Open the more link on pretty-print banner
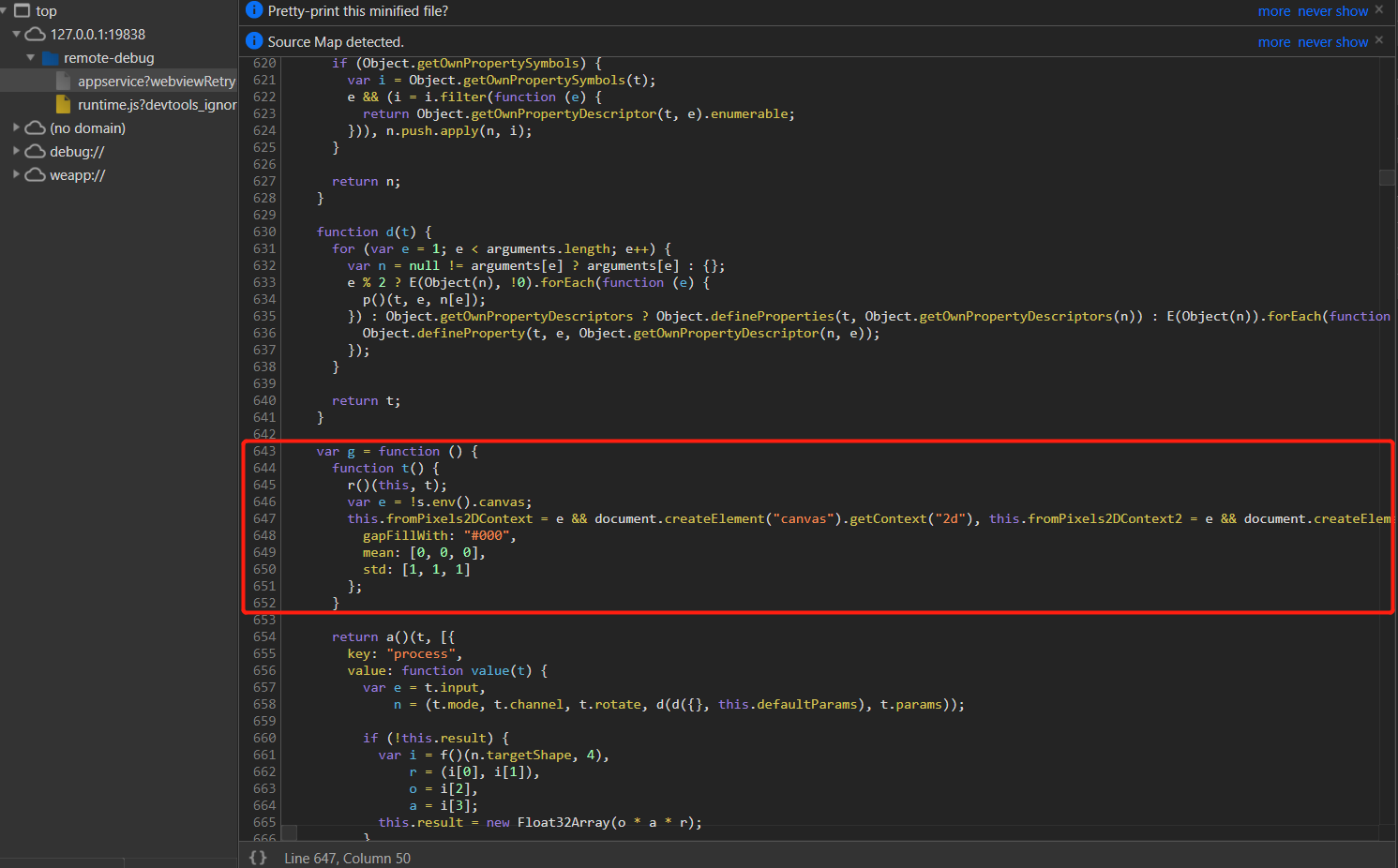The width and height of the screenshot is (1398, 868). pos(1274,10)
